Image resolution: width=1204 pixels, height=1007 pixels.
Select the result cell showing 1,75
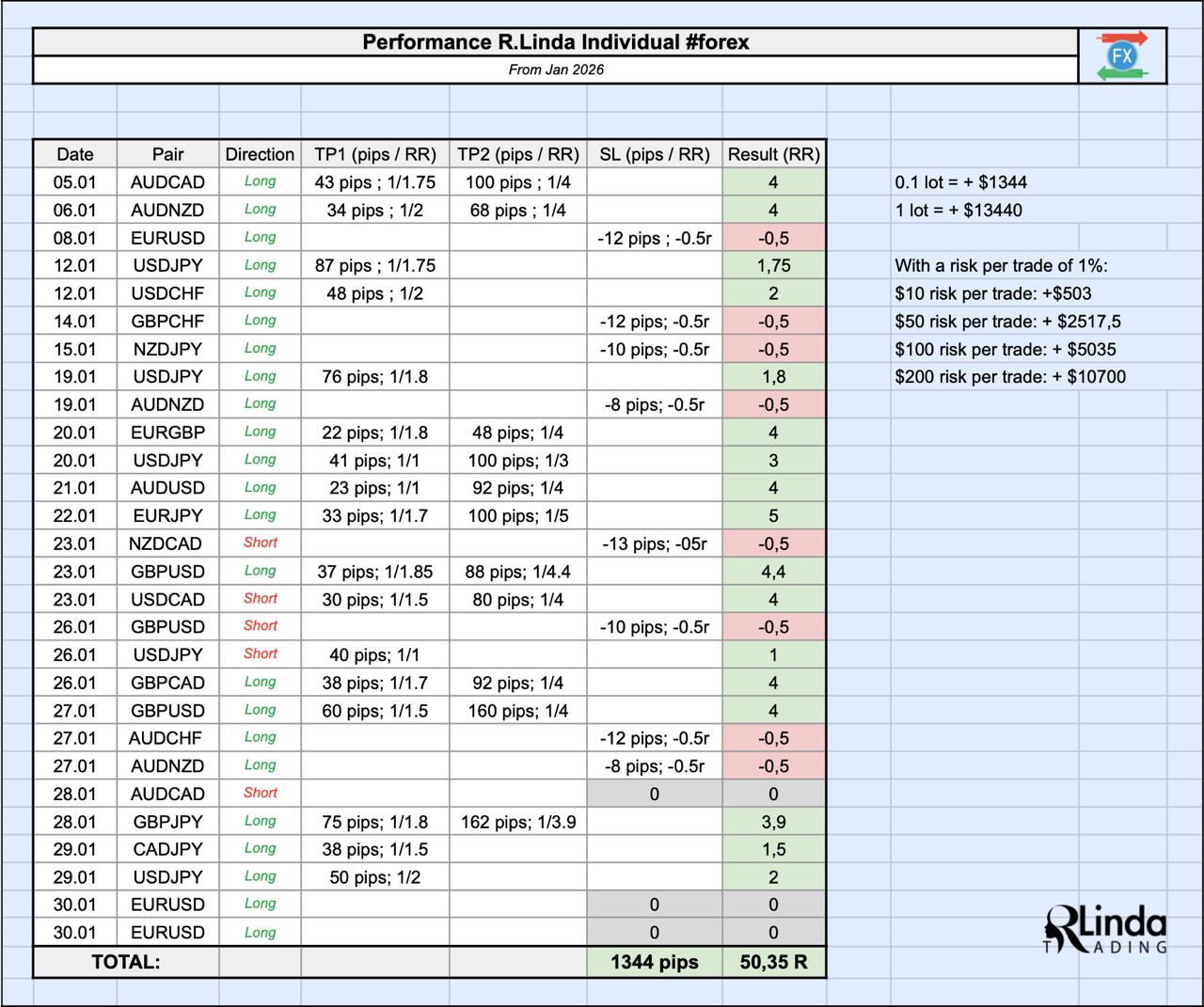(x=774, y=265)
